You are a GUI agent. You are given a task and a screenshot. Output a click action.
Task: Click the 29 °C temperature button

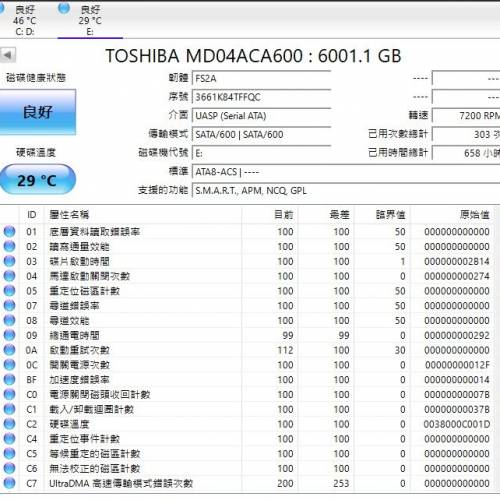(x=37, y=180)
